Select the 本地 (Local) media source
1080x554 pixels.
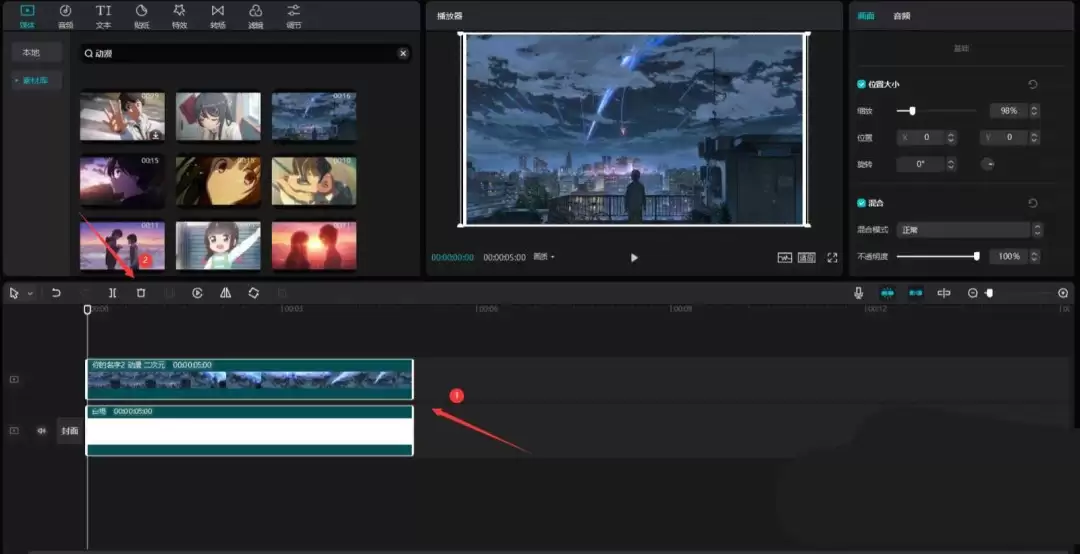37,52
